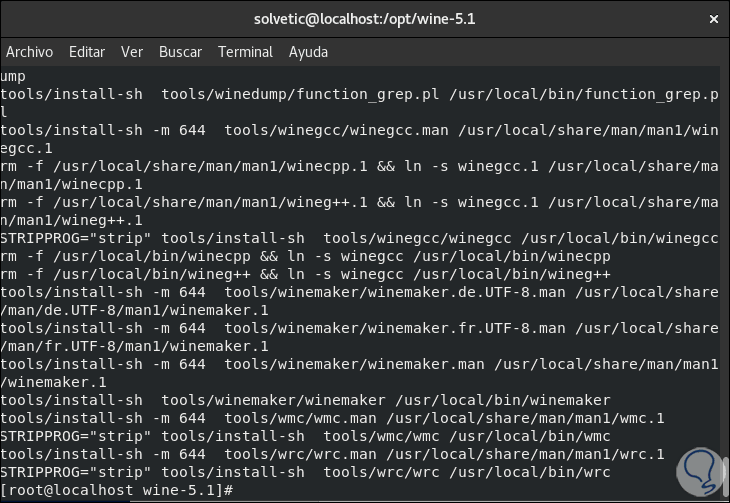Open the Archivo menu
The image size is (730, 503).
click(30, 52)
